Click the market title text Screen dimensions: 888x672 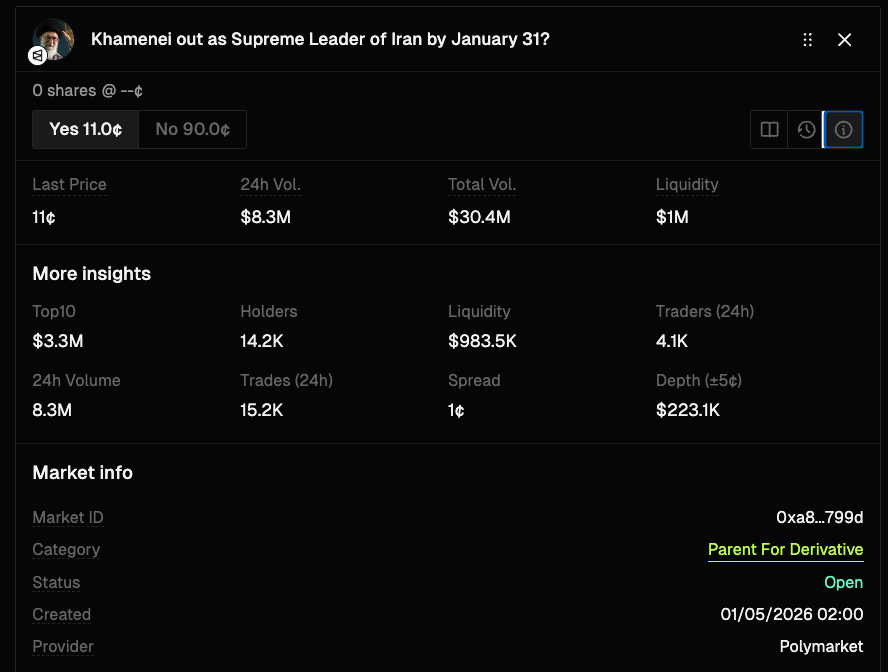pos(320,39)
